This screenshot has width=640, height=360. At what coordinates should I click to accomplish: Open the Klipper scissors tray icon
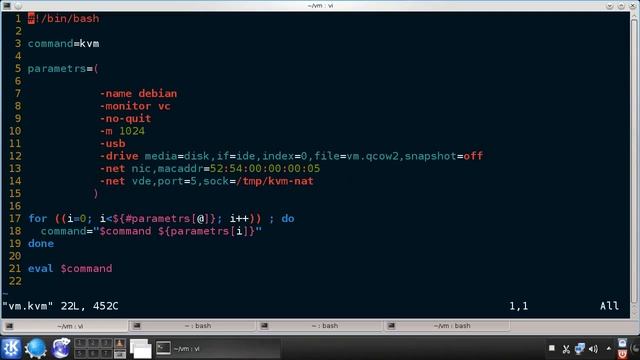[x=566, y=349]
